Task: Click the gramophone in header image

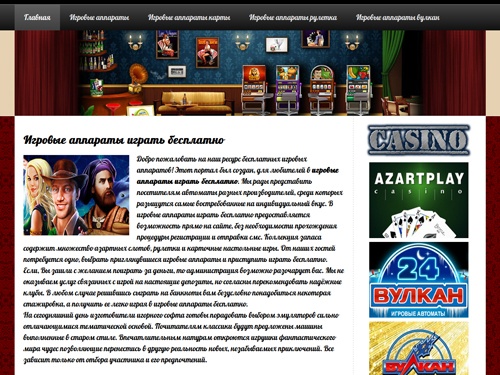Action: pos(137,79)
